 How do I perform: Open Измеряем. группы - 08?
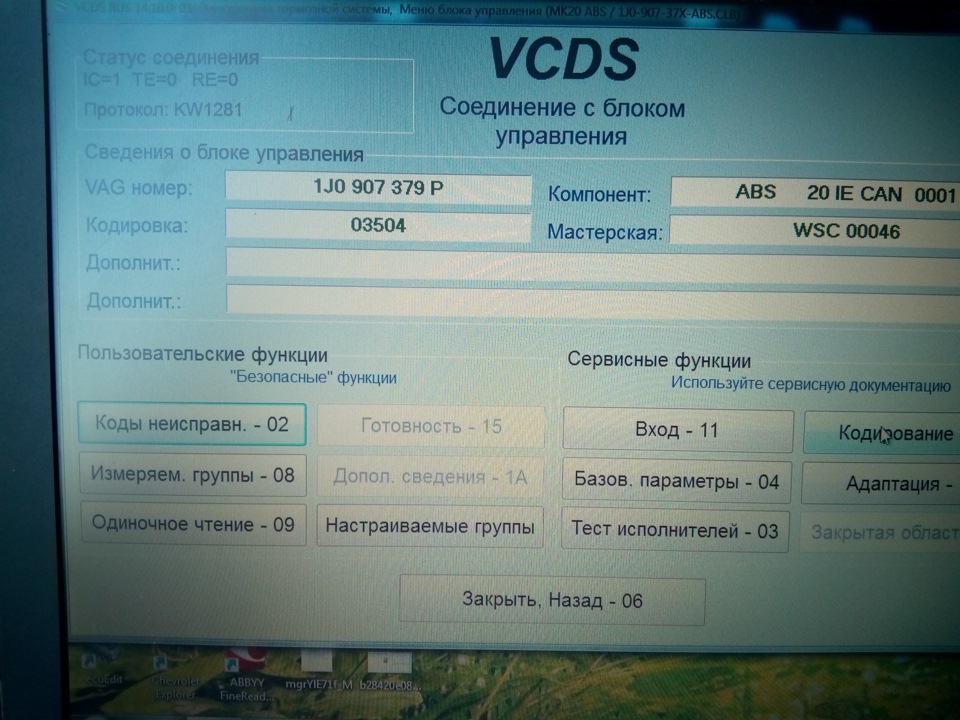pos(192,474)
